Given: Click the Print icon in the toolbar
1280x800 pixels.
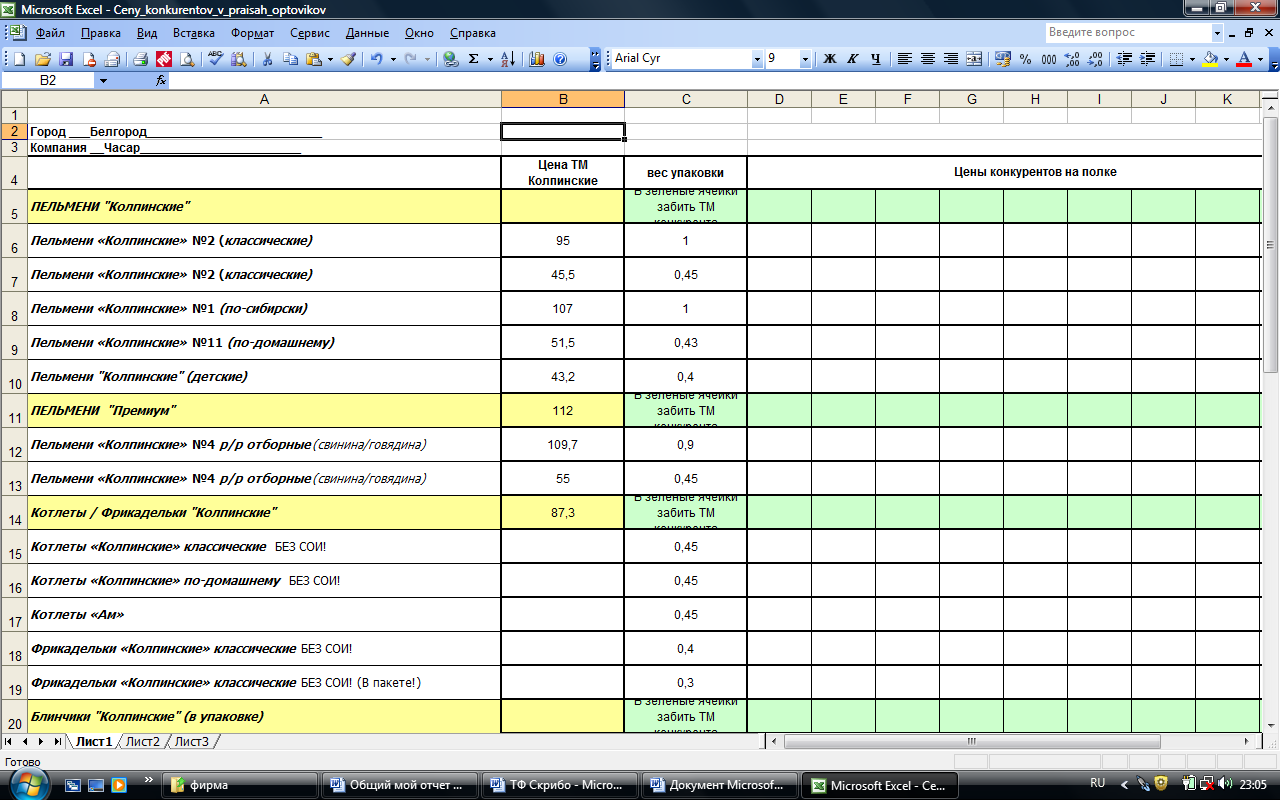Looking at the screenshot, I should (140, 59).
